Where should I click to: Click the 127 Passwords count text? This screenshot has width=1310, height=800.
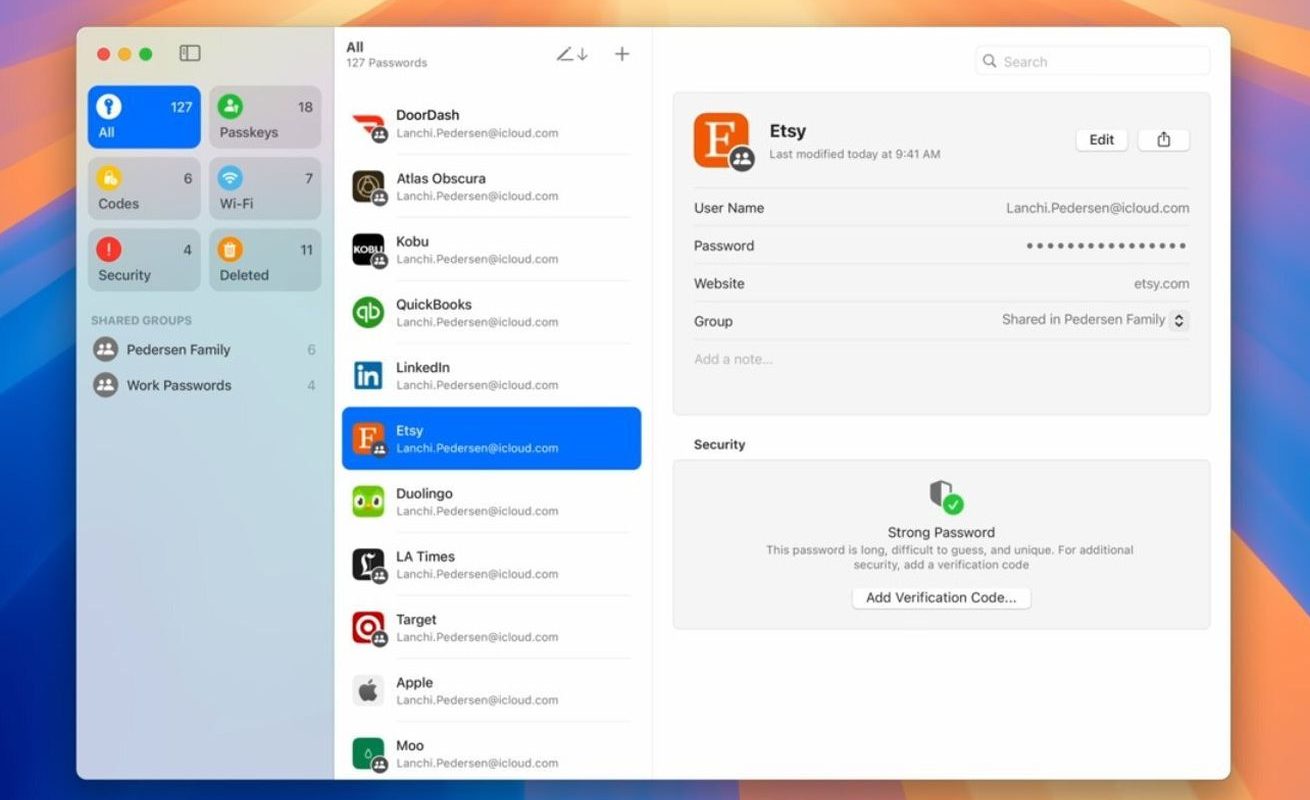tap(387, 63)
